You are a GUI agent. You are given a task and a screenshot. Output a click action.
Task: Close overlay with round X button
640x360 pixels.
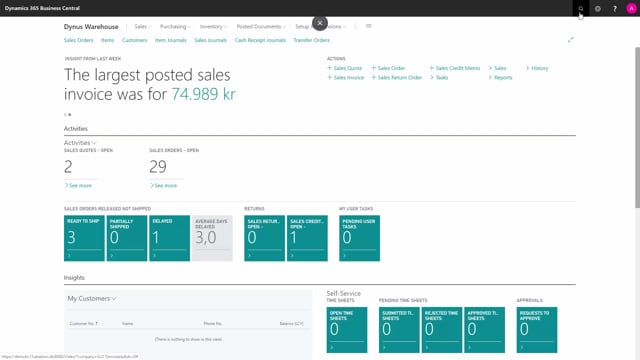coord(320,23)
